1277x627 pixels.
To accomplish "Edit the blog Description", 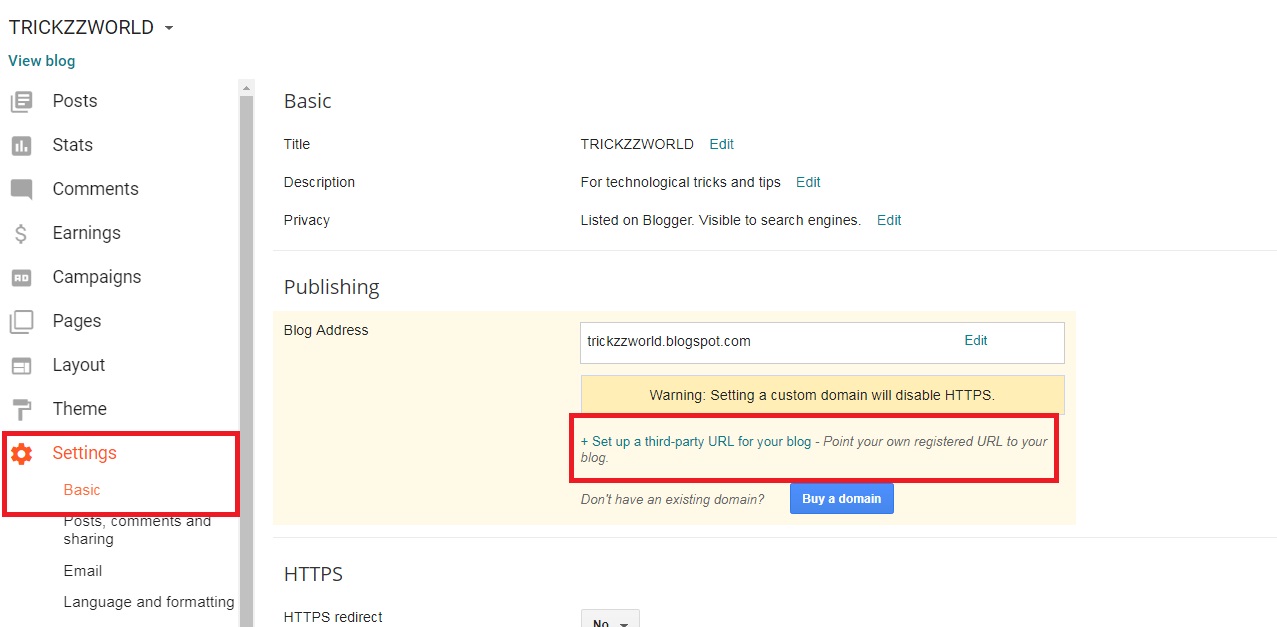I will [x=808, y=182].
